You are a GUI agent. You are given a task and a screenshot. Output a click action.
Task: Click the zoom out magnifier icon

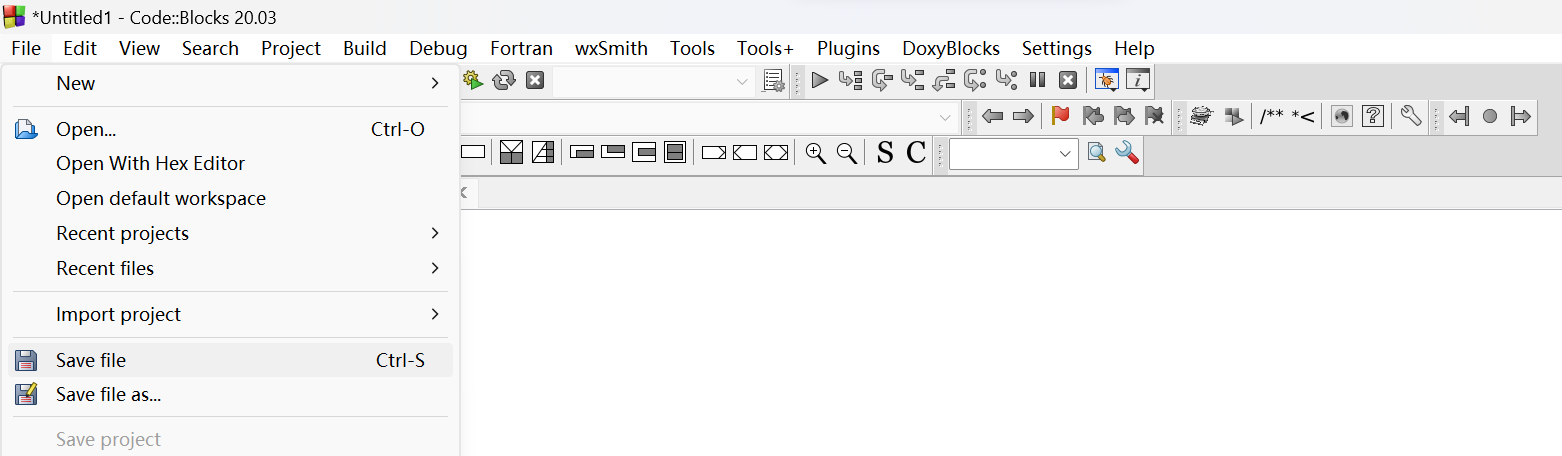point(846,153)
